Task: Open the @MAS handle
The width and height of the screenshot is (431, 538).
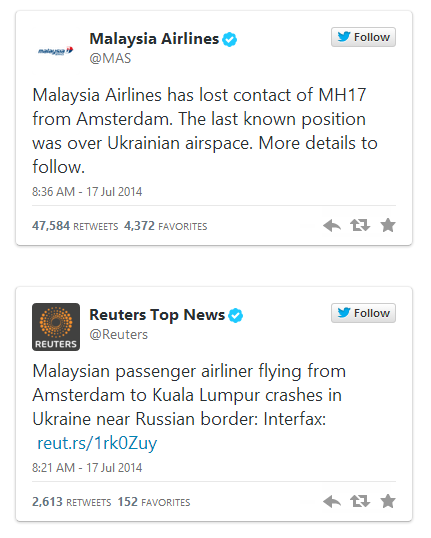Action: point(110,58)
